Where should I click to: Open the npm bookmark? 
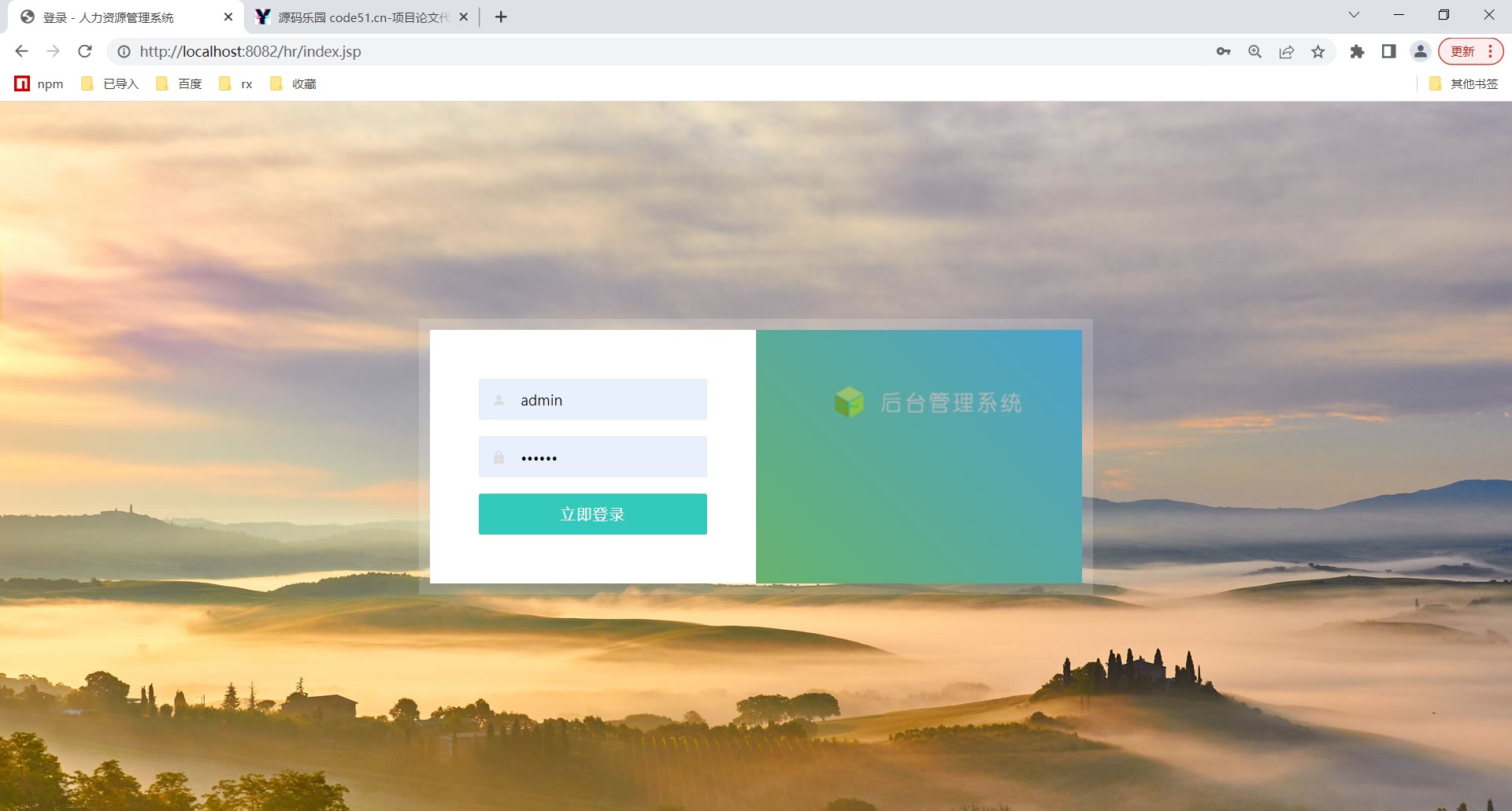point(39,83)
